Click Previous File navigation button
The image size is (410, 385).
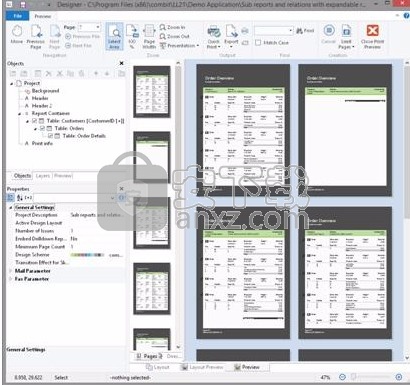(x=82, y=37)
